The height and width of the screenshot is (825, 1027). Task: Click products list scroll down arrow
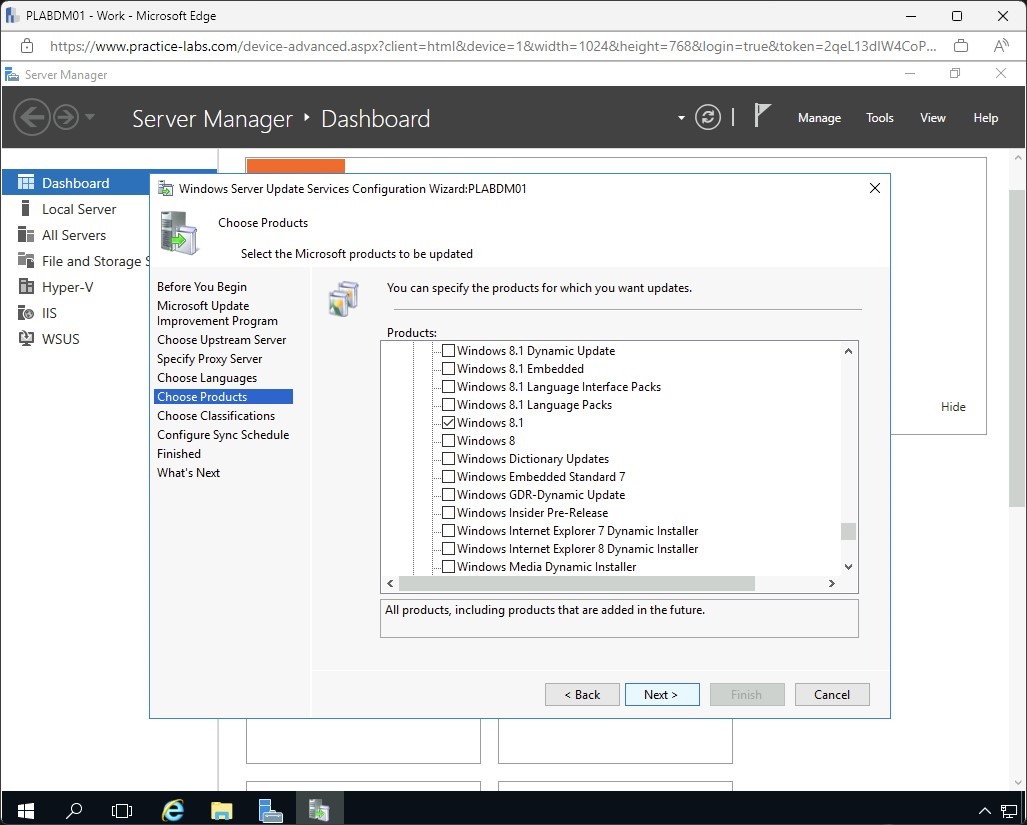[848, 567]
